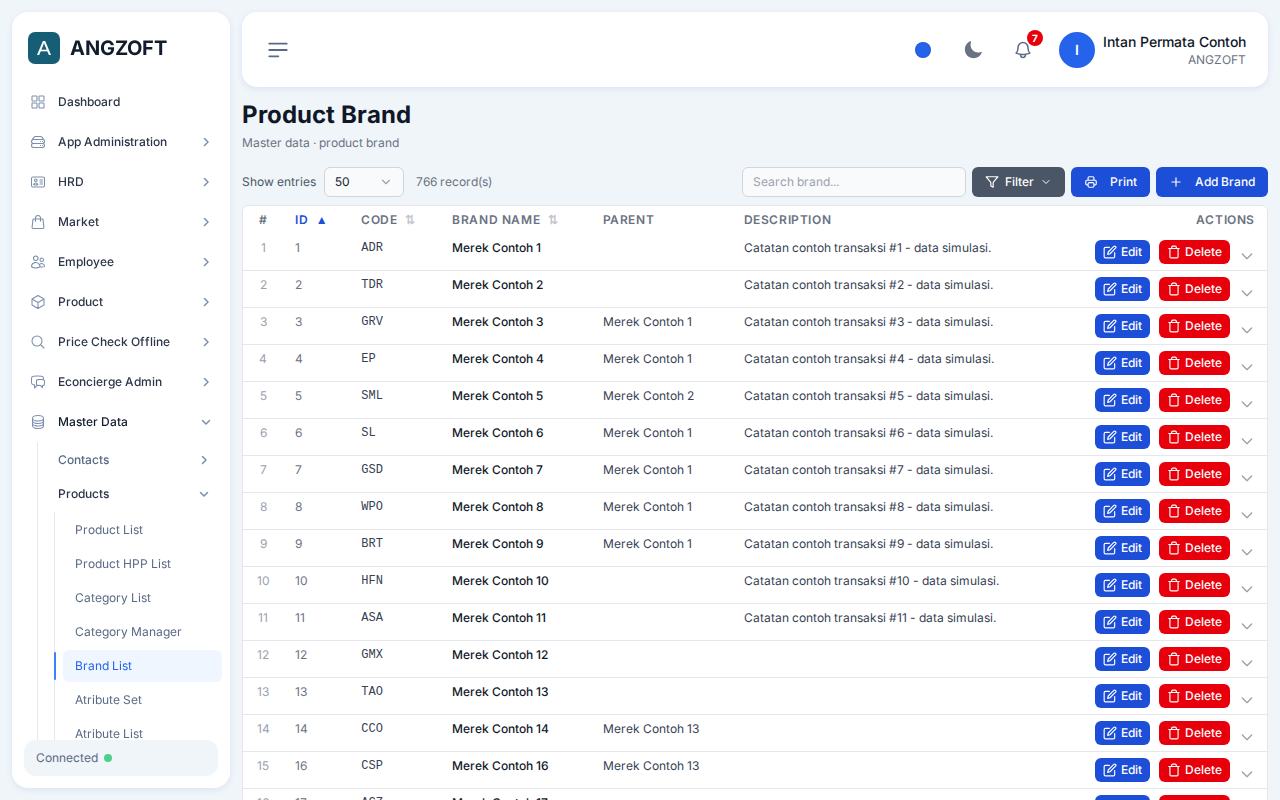Image resolution: width=1280 pixels, height=800 pixels.
Task: Expand the App Administration menu
Action: point(121,142)
